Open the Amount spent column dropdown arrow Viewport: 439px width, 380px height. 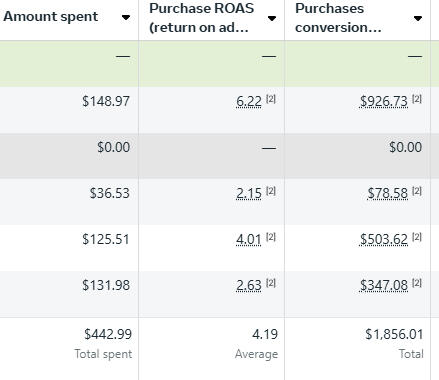tap(126, 17)
